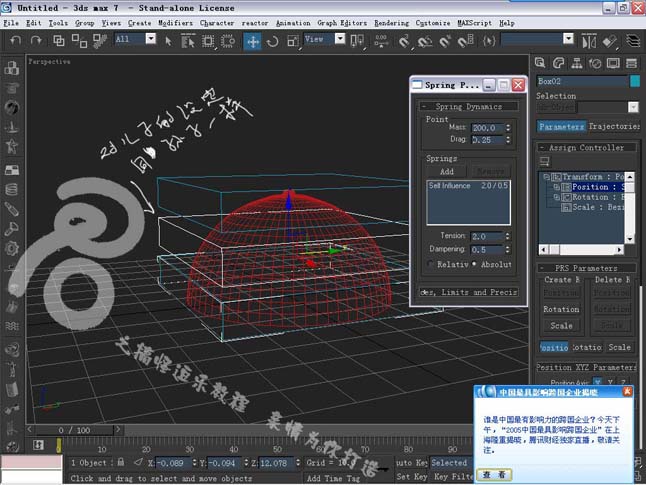Open the Graph Editors menu
Viewport: 646px width, 485px height.
[342, 23]
